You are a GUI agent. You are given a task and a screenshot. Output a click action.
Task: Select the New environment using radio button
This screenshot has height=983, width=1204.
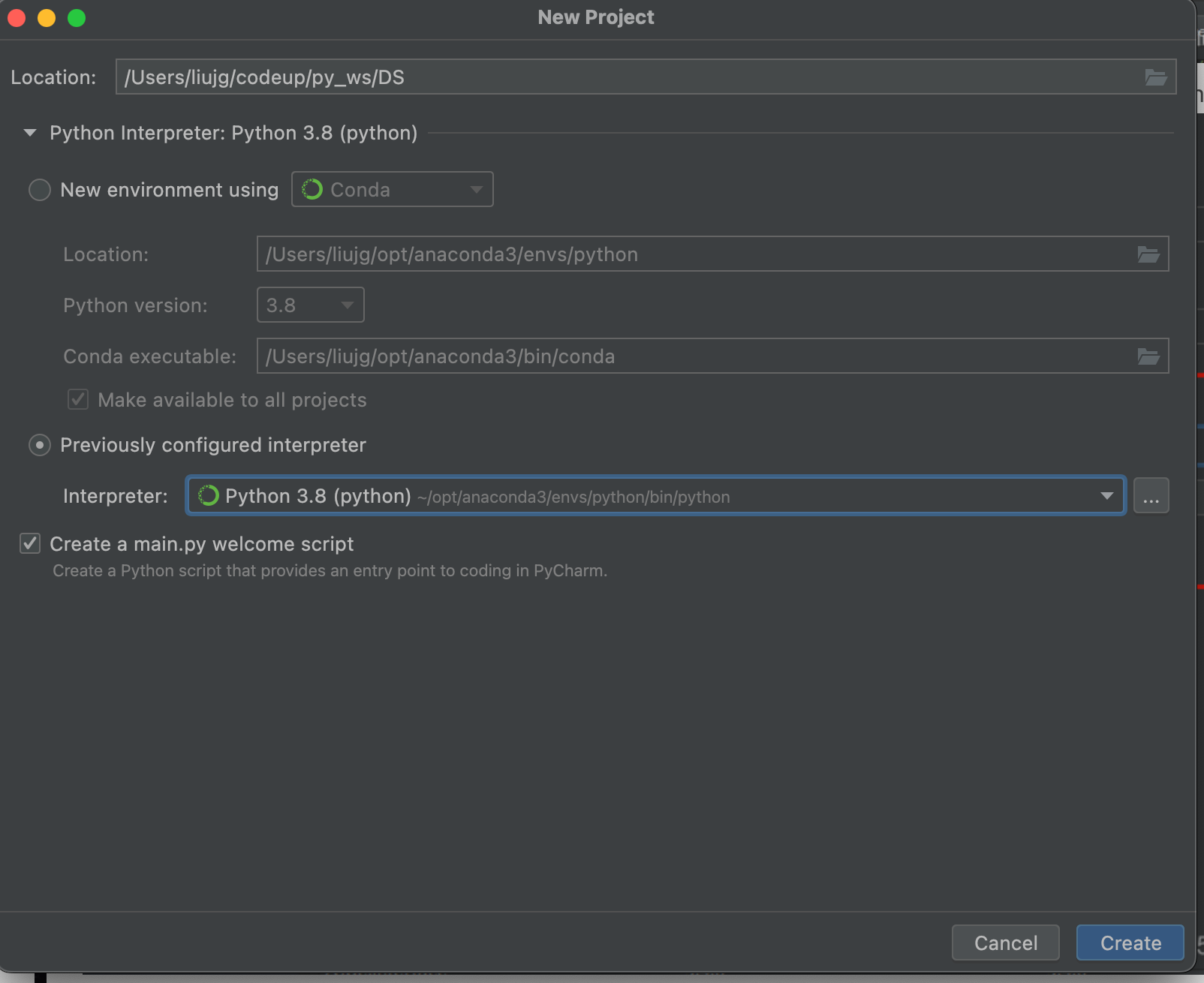(40, 190)
